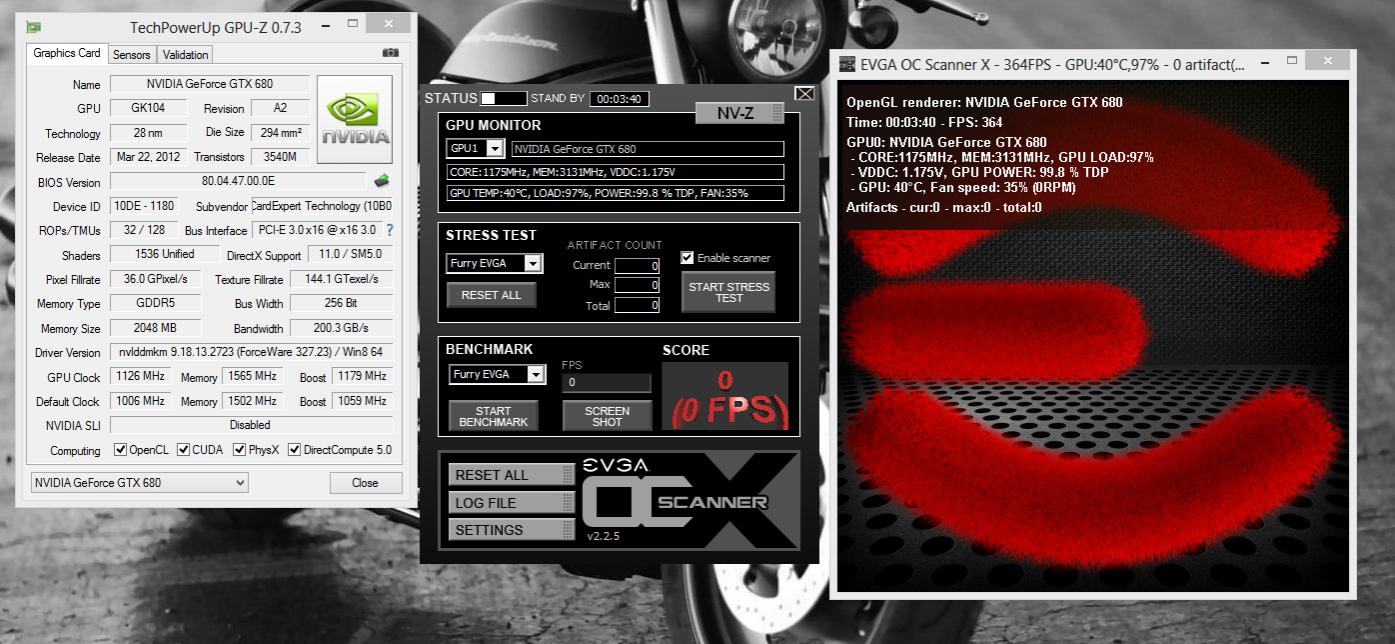This screenshot has width=1395, height=644.
Task: Click the Name field NVIDIA GeForce GTX 680
Action: click(209, 84)
